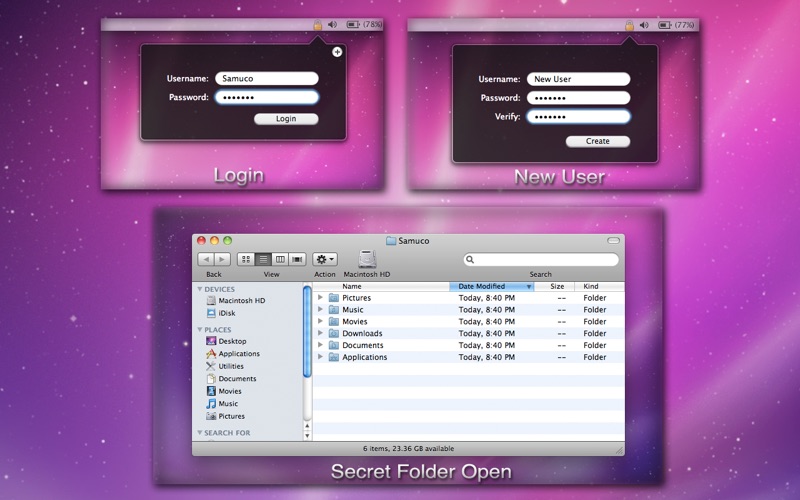The height and width of the screenshot is (500, 800).
Task: Expand the Movies folder disclosure triangle
Action: point(320,321)
